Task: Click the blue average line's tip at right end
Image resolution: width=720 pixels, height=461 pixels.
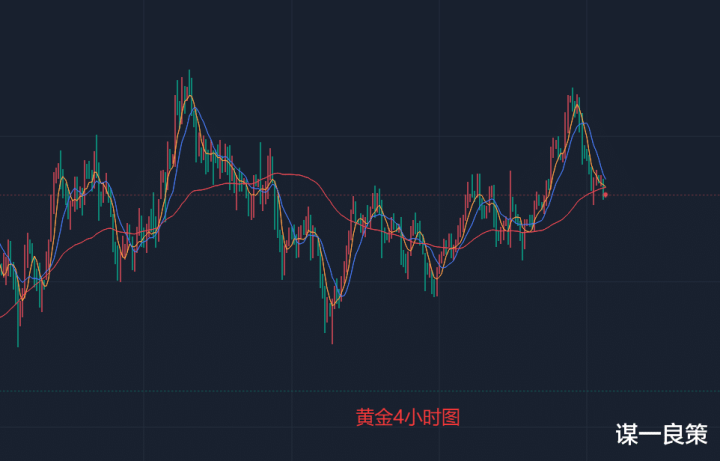Action: coord(604,179)
